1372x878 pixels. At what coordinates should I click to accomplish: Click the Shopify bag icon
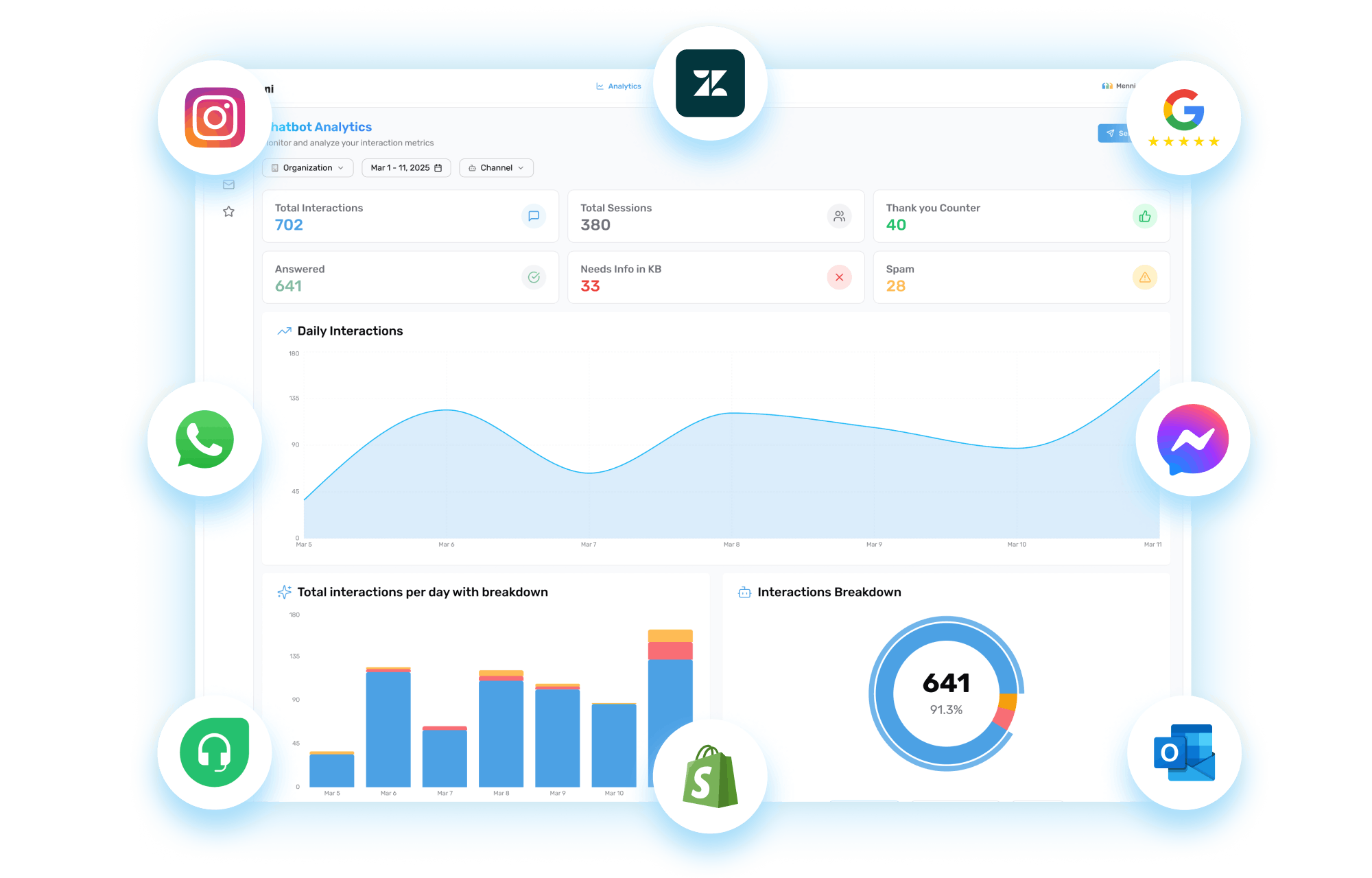[710, 776]
